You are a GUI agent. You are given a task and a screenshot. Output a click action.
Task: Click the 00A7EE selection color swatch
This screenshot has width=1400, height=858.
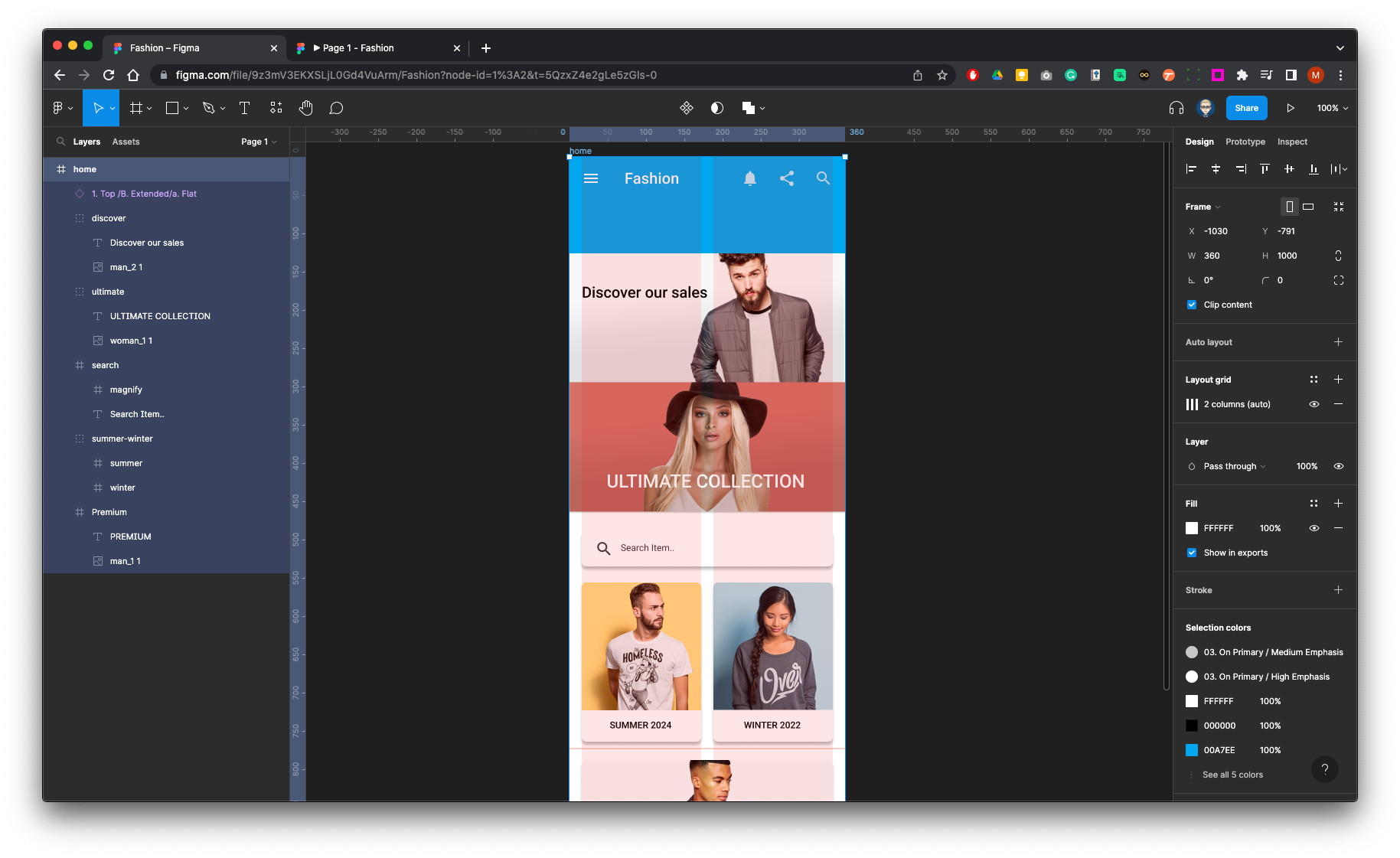1192,750
